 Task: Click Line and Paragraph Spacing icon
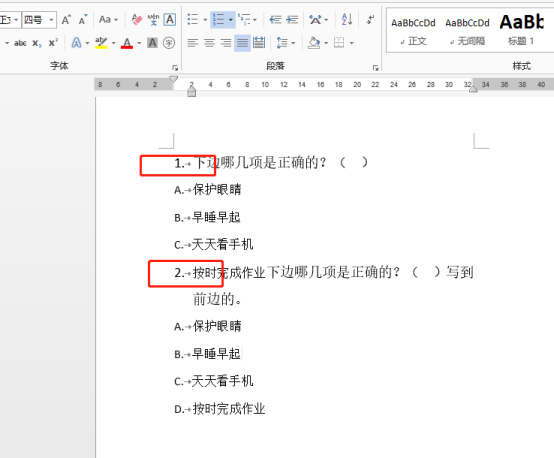coord(282,43)
